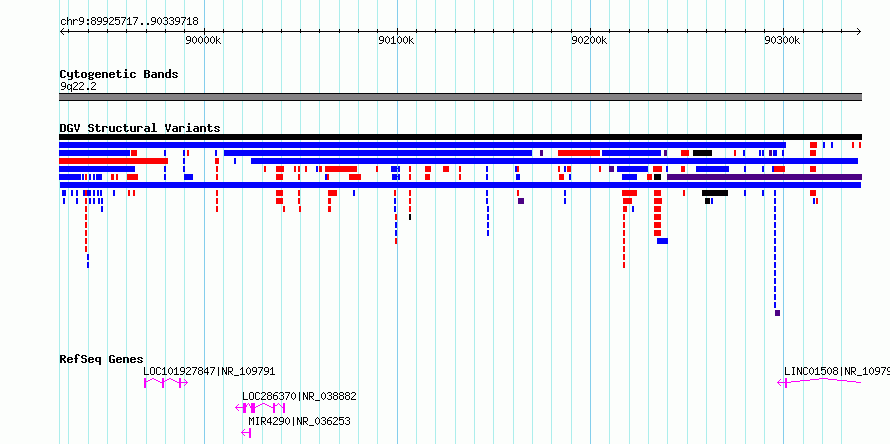
Task: Click the 9q22.2 band label
Action: click(77, 86)
